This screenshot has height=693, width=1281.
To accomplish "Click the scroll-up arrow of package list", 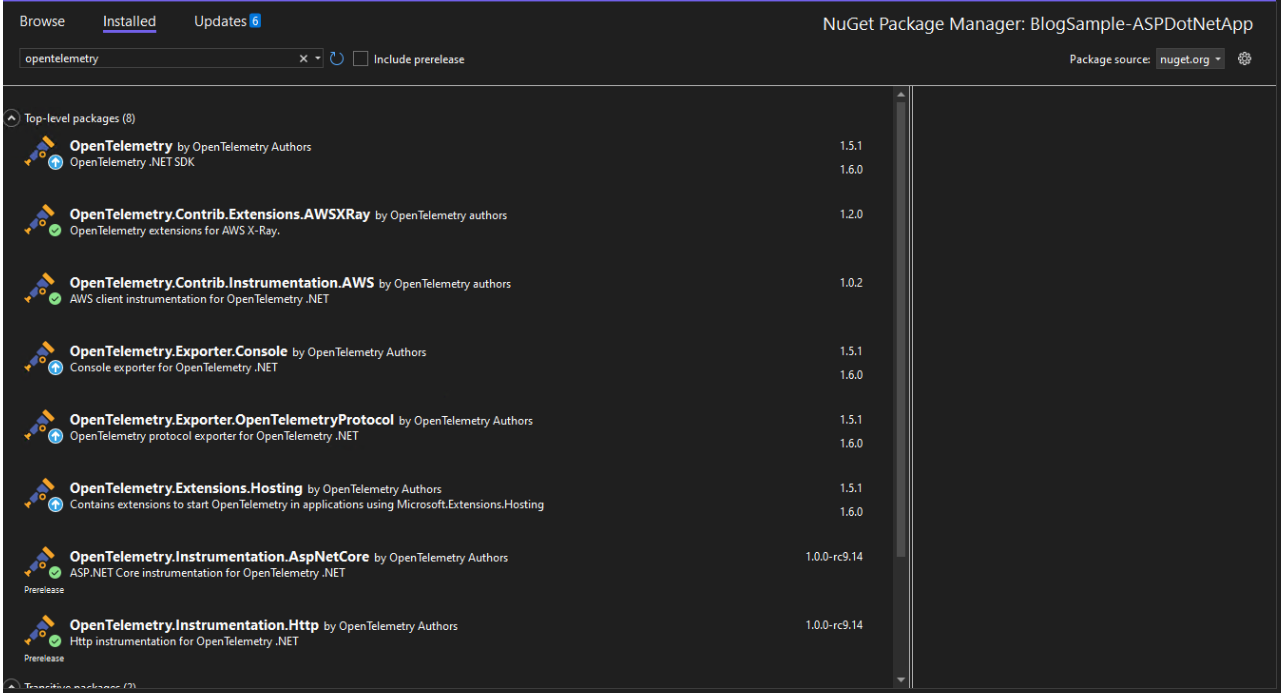I will (901, 95).
